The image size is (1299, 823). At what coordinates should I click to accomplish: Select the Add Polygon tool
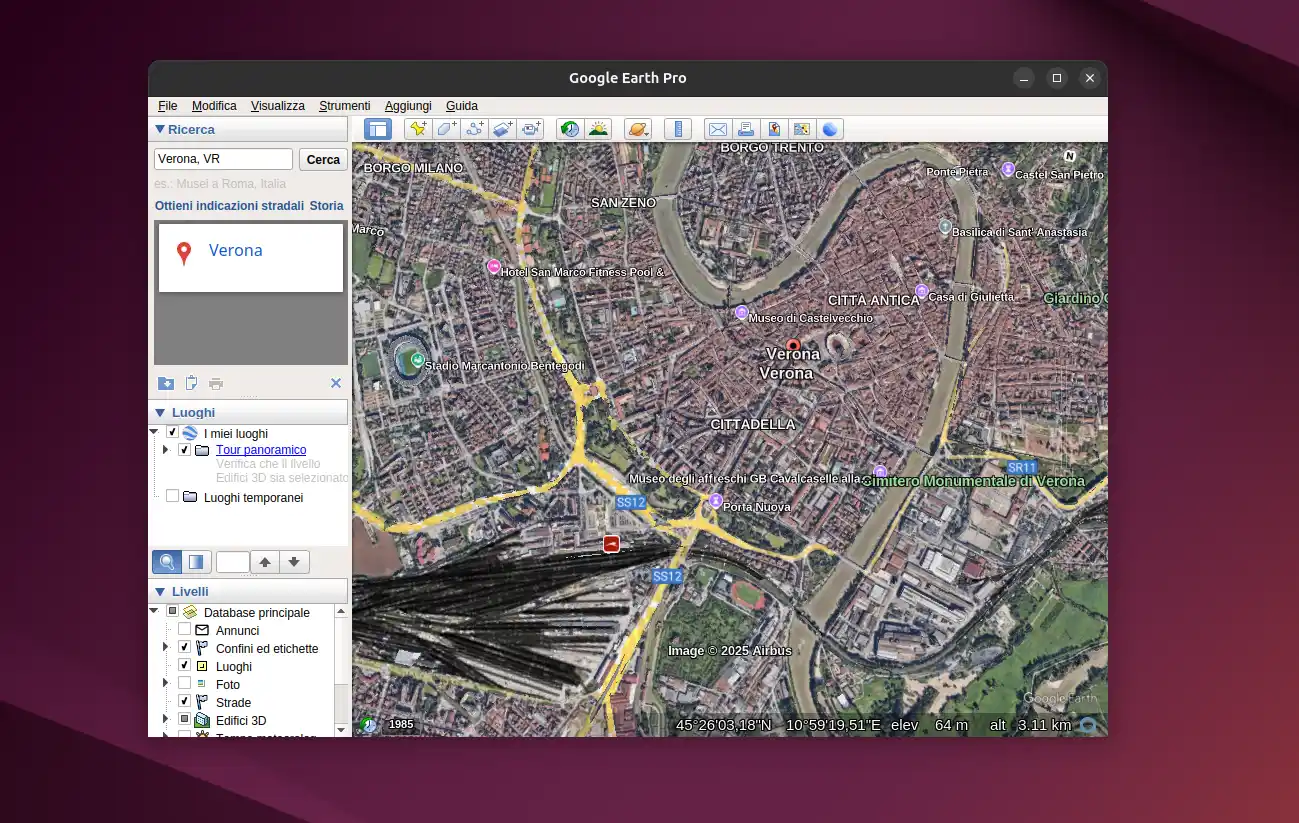pyautogui.click(x=446, y=129)
